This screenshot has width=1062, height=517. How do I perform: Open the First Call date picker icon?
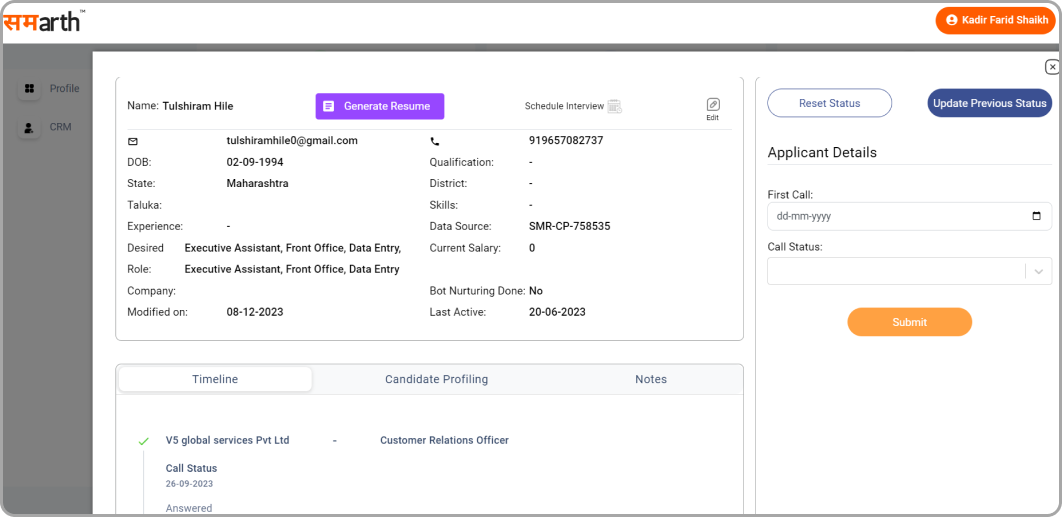pos(1036,216)
